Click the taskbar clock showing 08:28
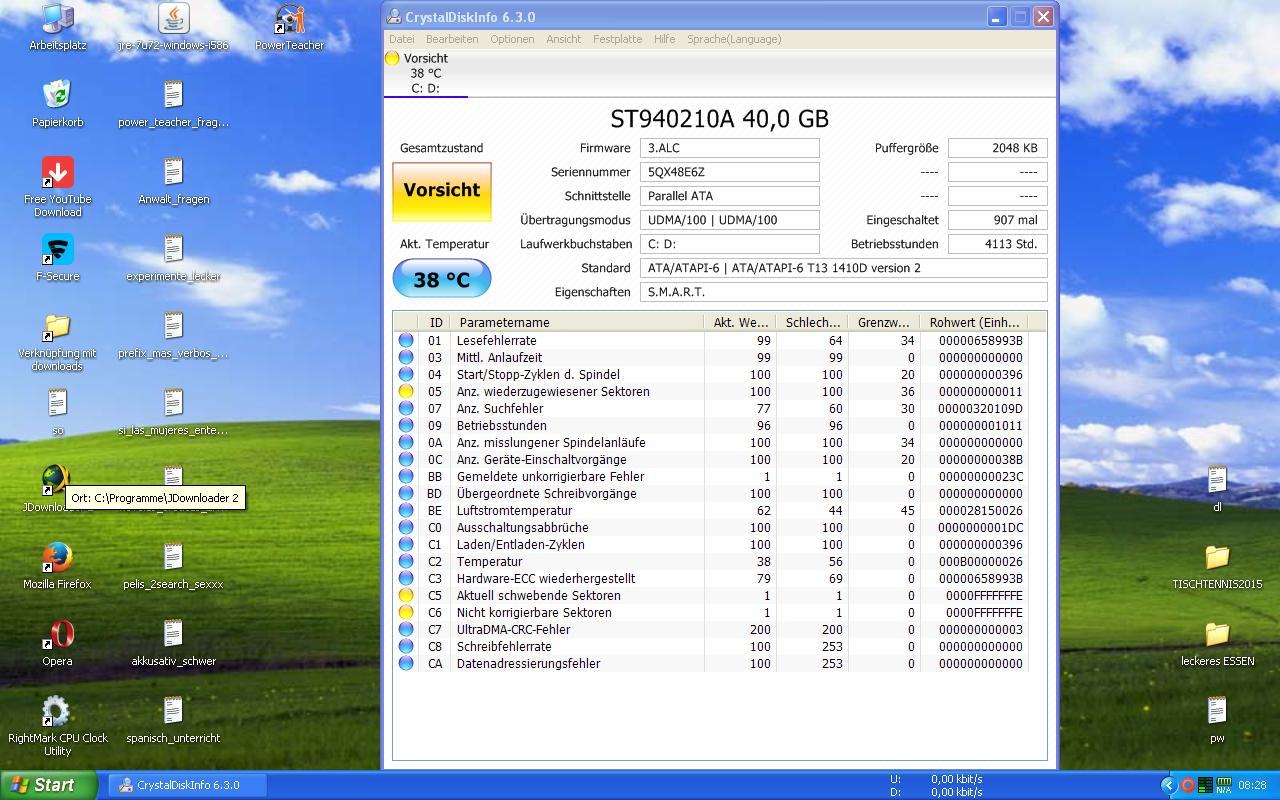The image size is (1280, 800). (x=1252, y=785)
